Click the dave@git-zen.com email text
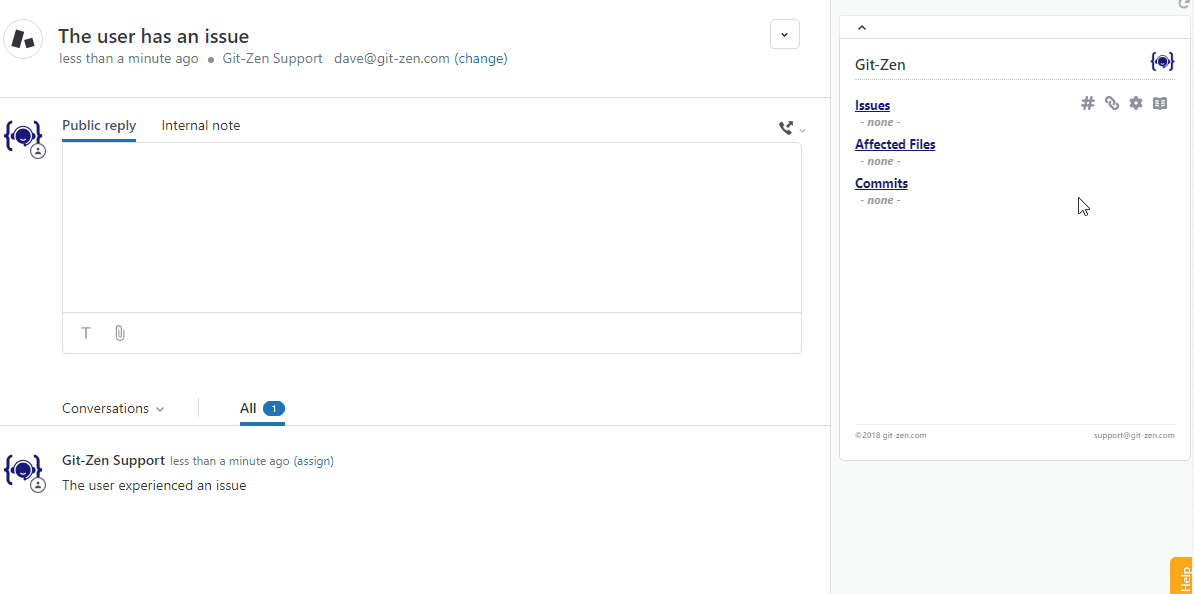Image resolution: width=1194 pixels, height=594 pixels. coord(391,58)
